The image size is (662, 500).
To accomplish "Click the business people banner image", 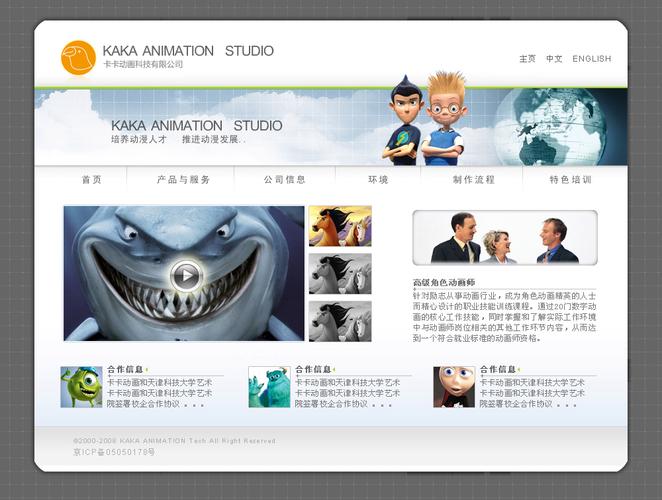I will pos(505,237).
